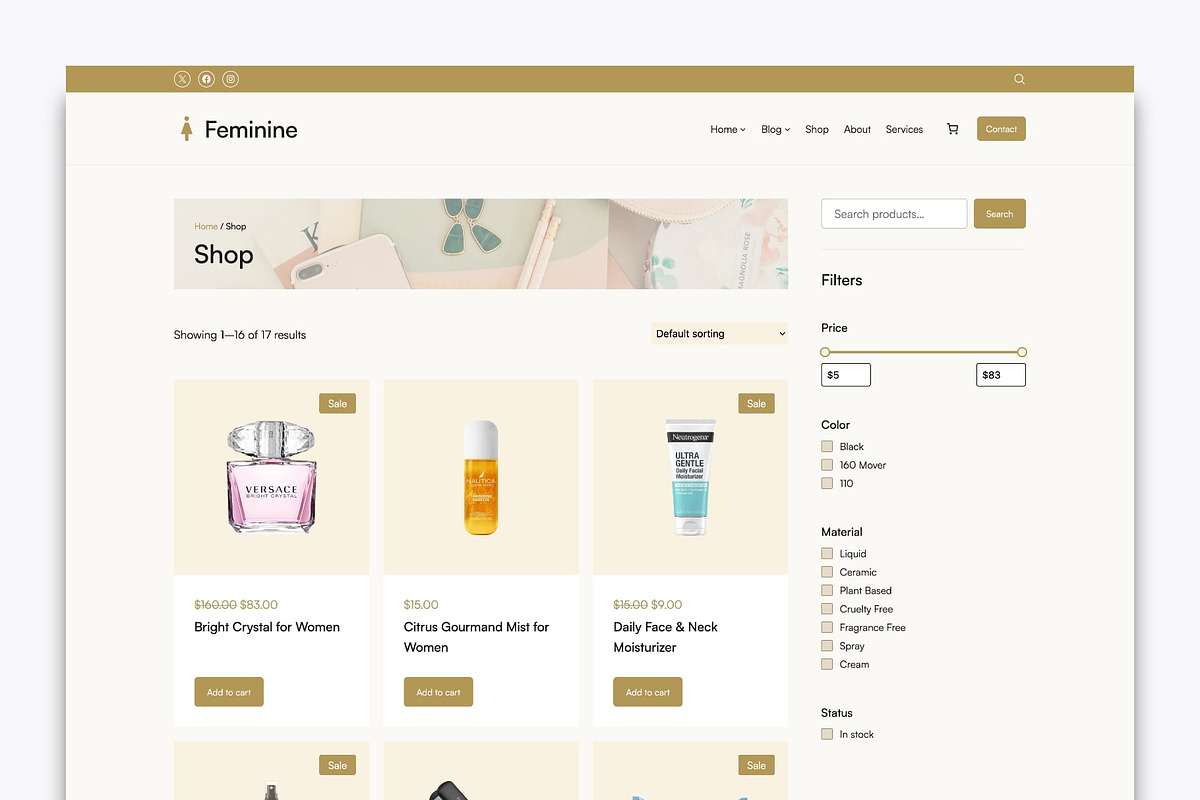Open the X (Twitter) social icon
1200x800 pixels.
click(182, 79)
